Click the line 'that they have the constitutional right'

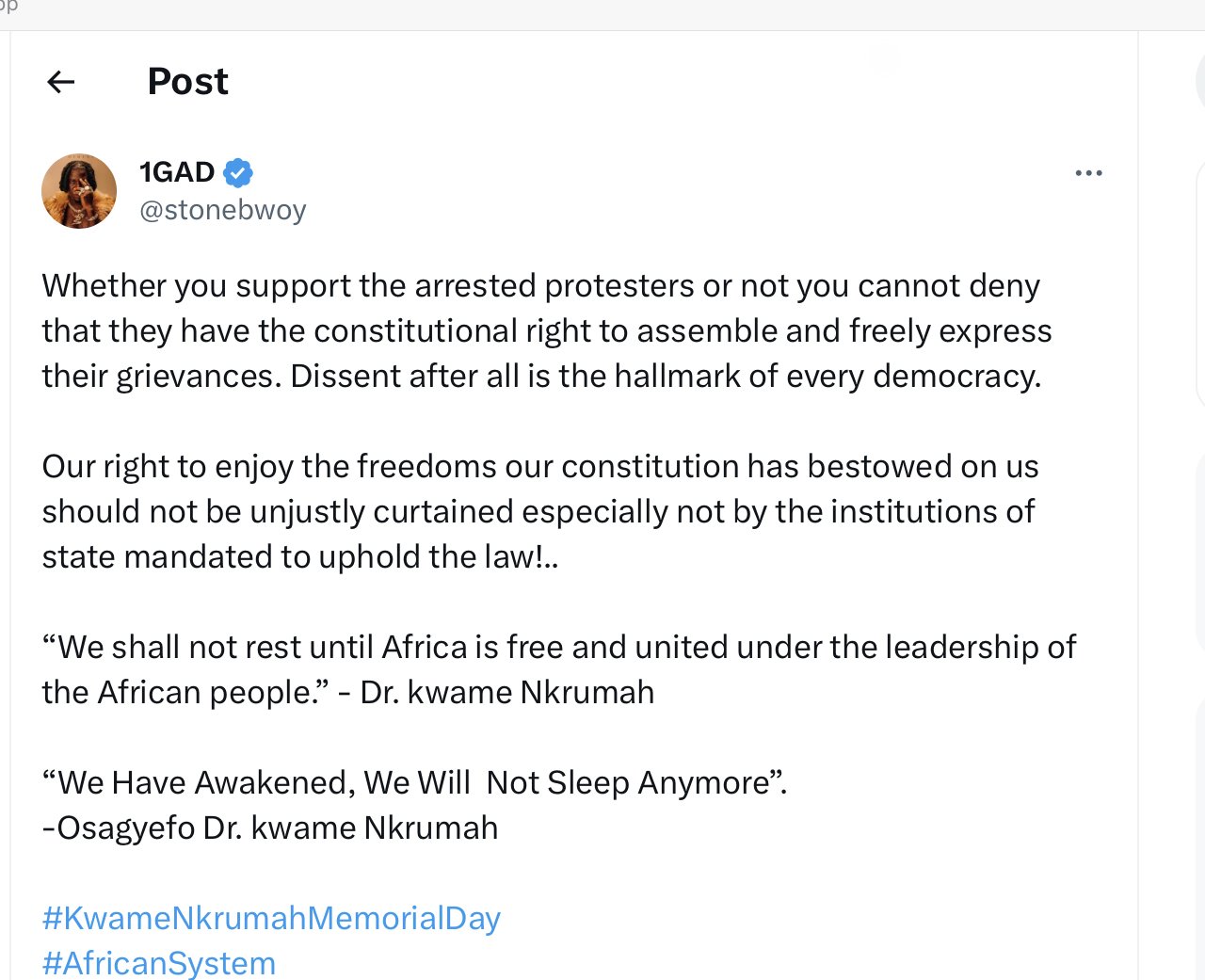click(547, 330)
